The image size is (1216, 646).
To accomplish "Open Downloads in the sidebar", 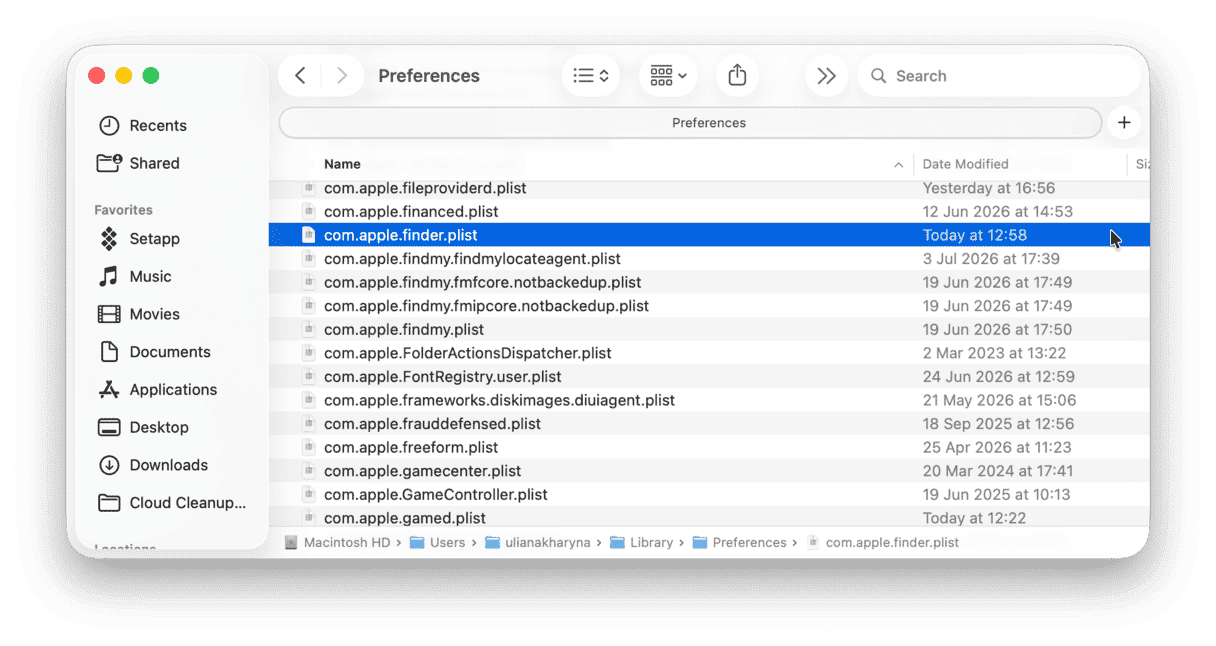I will pos(168,465).
